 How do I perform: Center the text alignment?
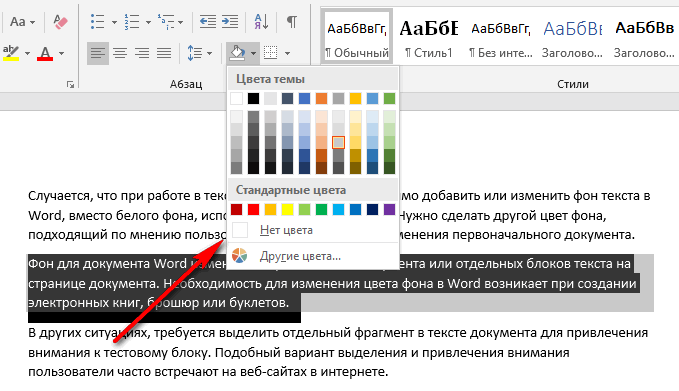(120, 53)
